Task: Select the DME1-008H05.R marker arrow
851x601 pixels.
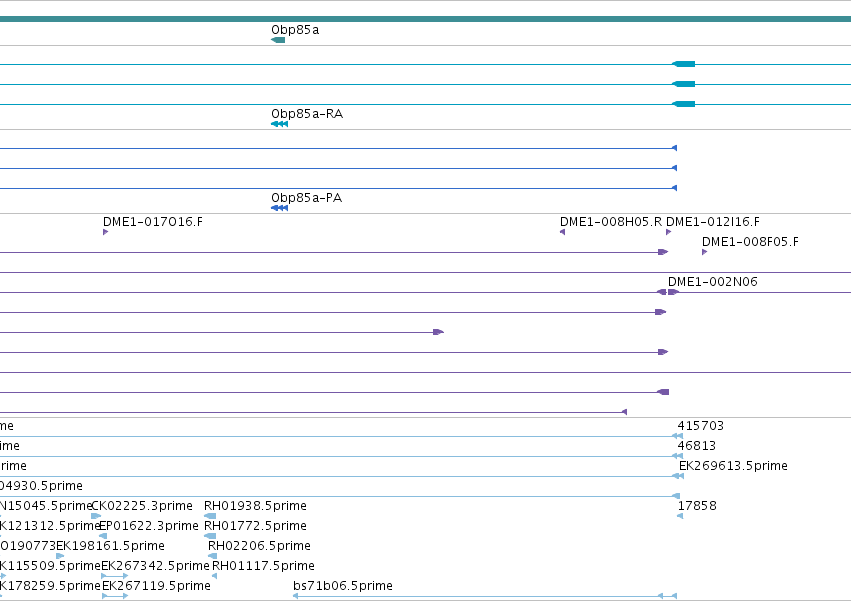Action: tap(562, 232)
